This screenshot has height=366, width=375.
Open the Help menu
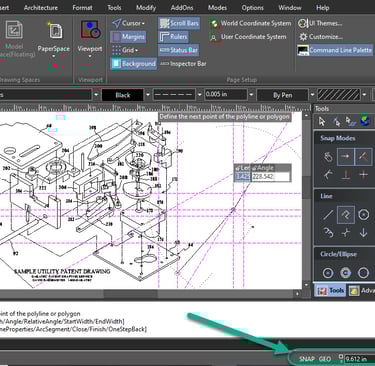[323, 7]
